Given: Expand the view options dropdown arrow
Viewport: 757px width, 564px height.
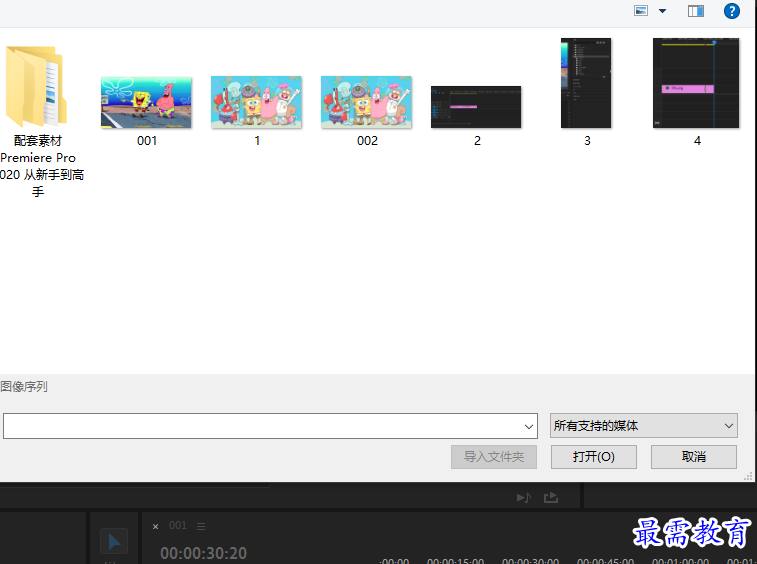Looking at the screenshot, I should coord(662,11).
